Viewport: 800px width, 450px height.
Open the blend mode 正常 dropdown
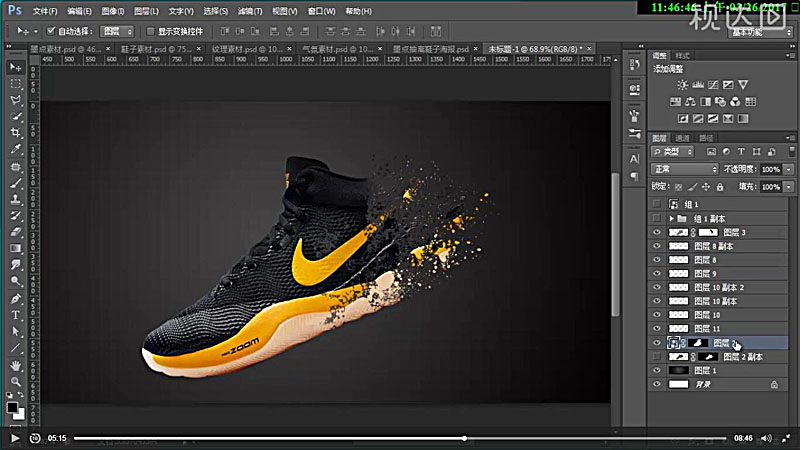click(x=684, y=169)
